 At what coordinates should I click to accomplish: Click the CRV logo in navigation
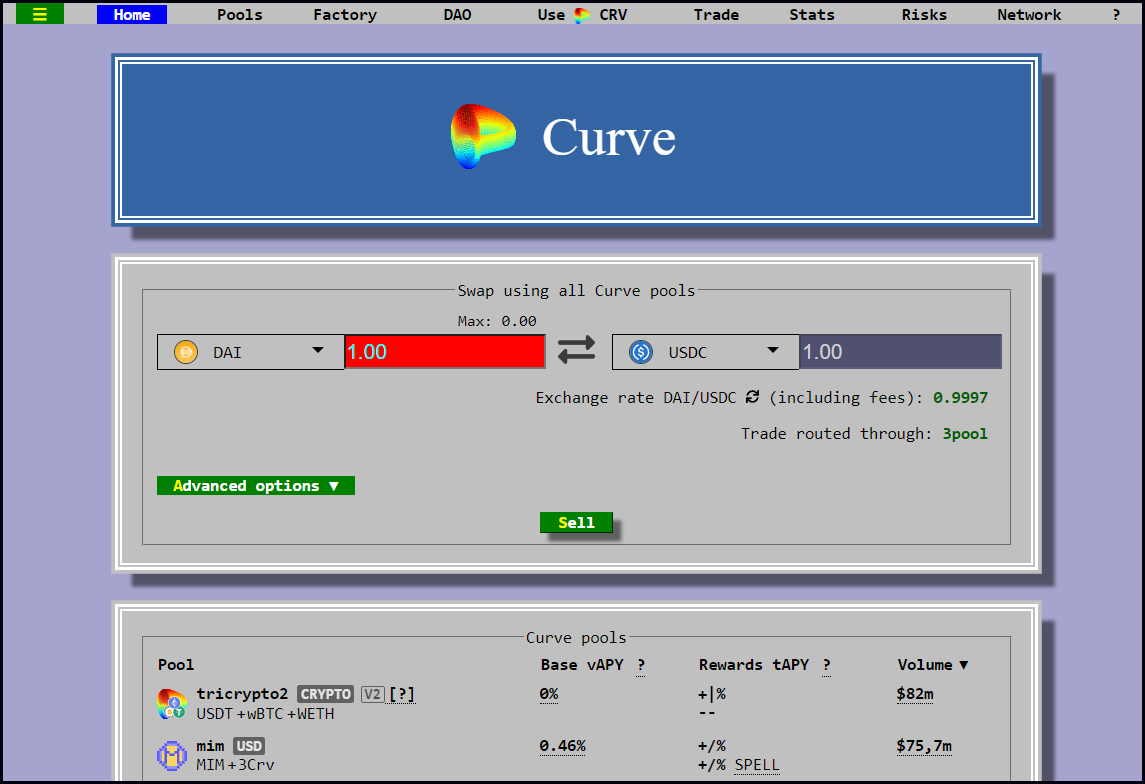click(582, 15)
